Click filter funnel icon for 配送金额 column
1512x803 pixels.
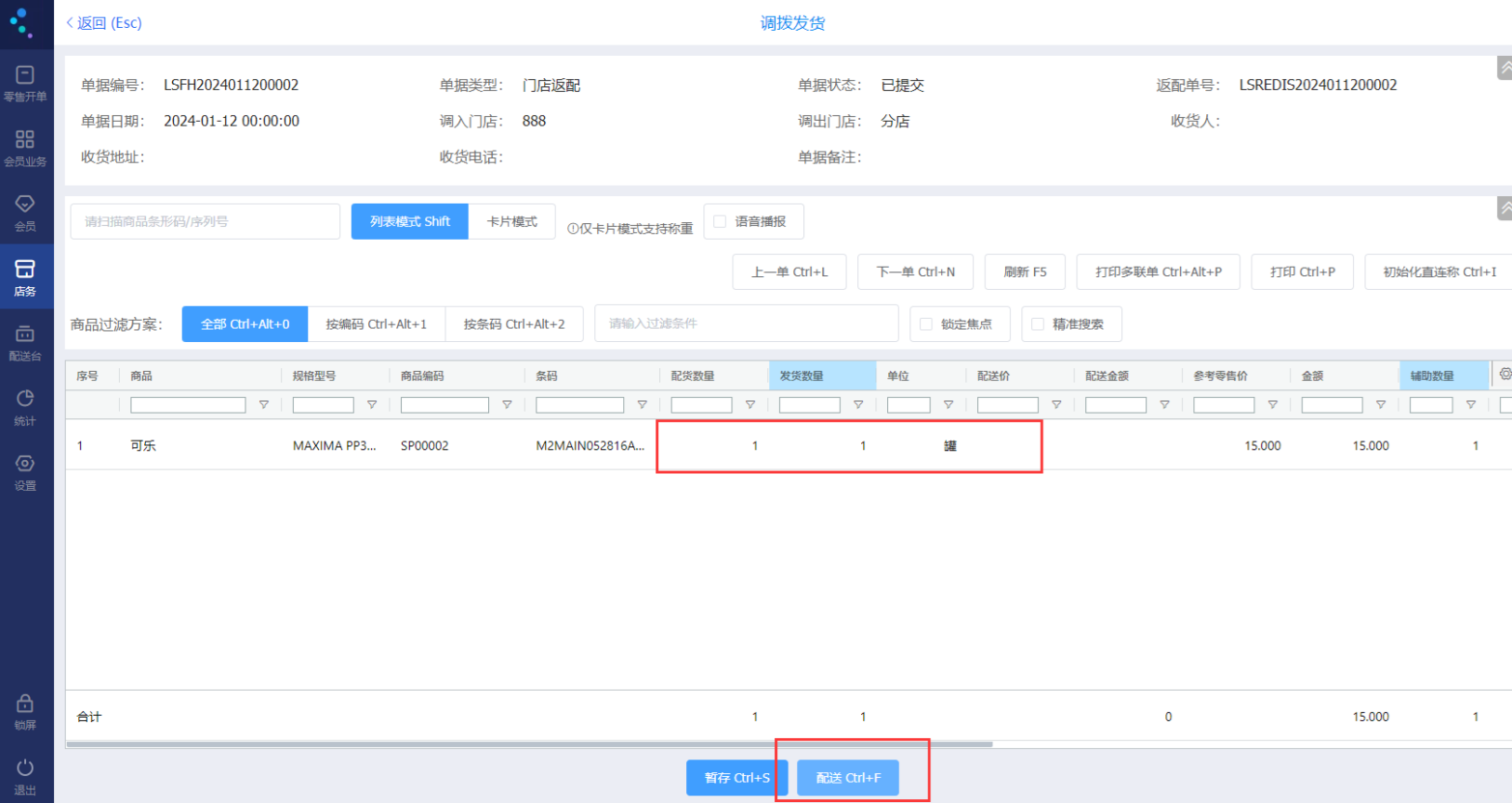1164,405
